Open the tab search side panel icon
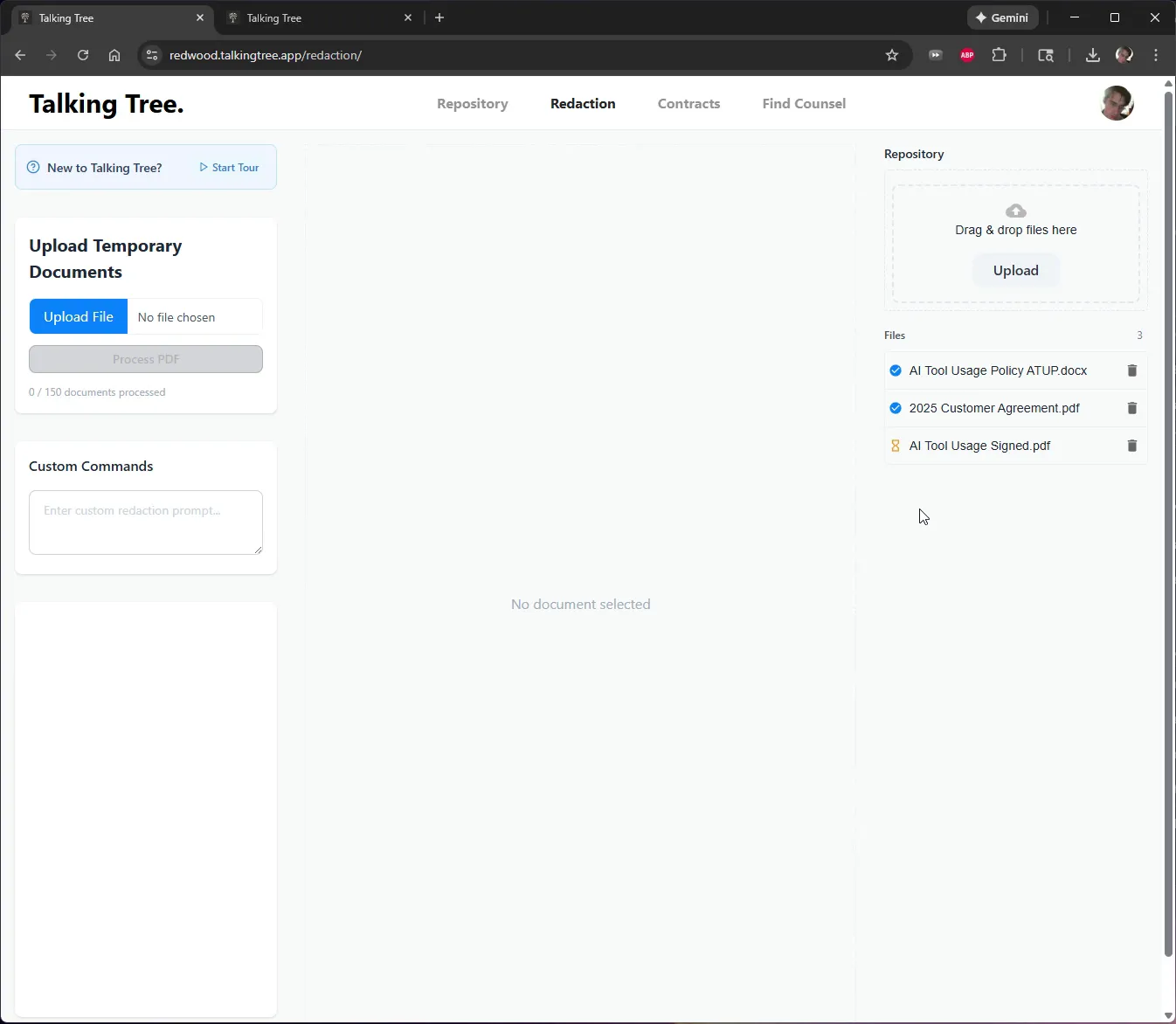This screenshot has width=1176, height=1024. point(1046,55)
